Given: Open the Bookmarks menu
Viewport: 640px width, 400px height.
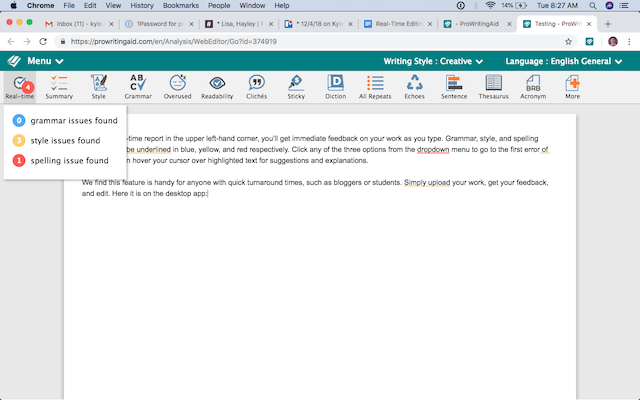Looking at the screenshot, I should coord(181,5).
